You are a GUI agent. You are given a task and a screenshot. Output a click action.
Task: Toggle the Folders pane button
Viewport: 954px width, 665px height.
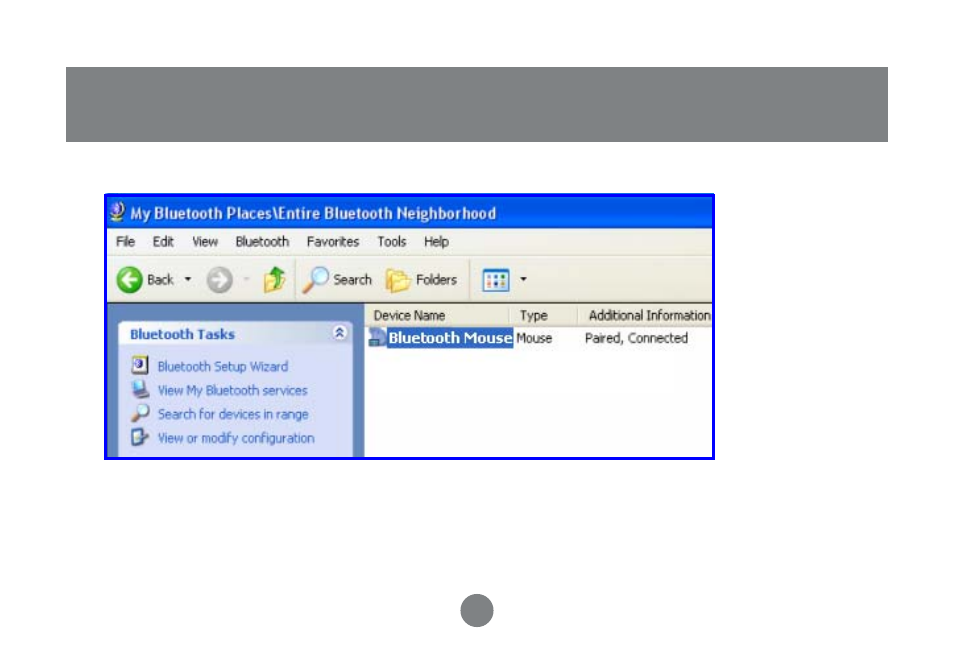(421, 280)
